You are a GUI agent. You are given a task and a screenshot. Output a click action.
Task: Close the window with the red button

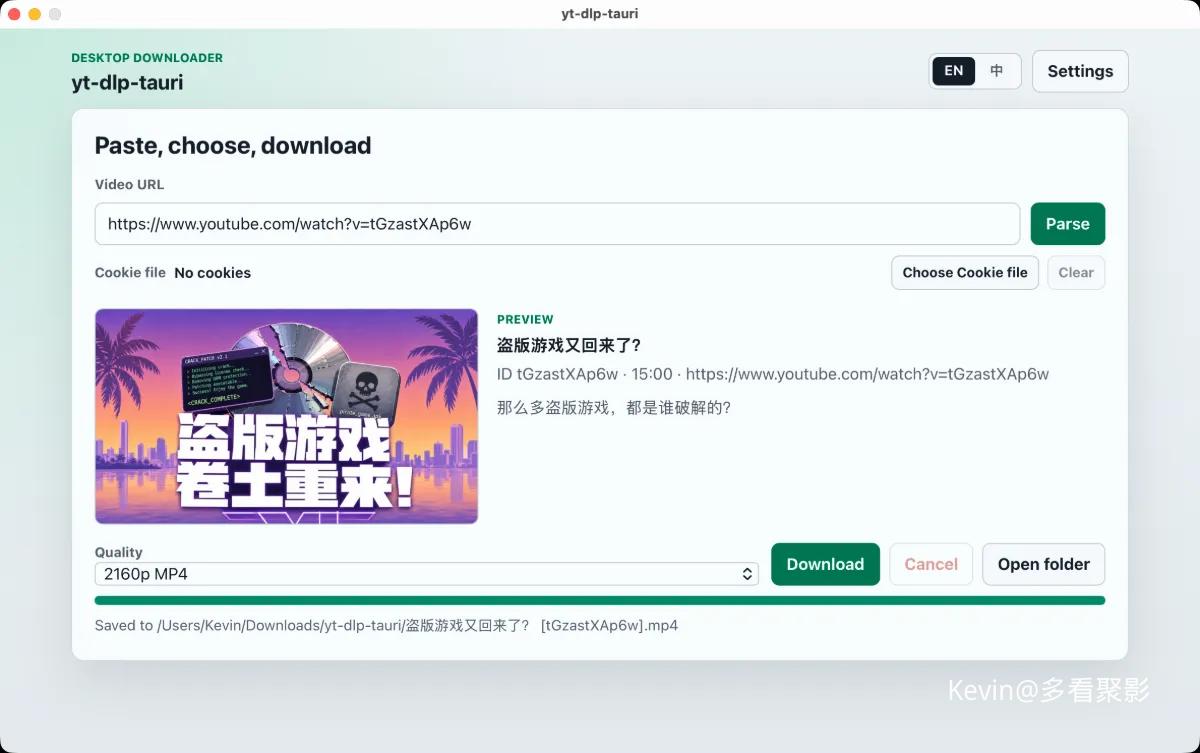pos(14,14)
